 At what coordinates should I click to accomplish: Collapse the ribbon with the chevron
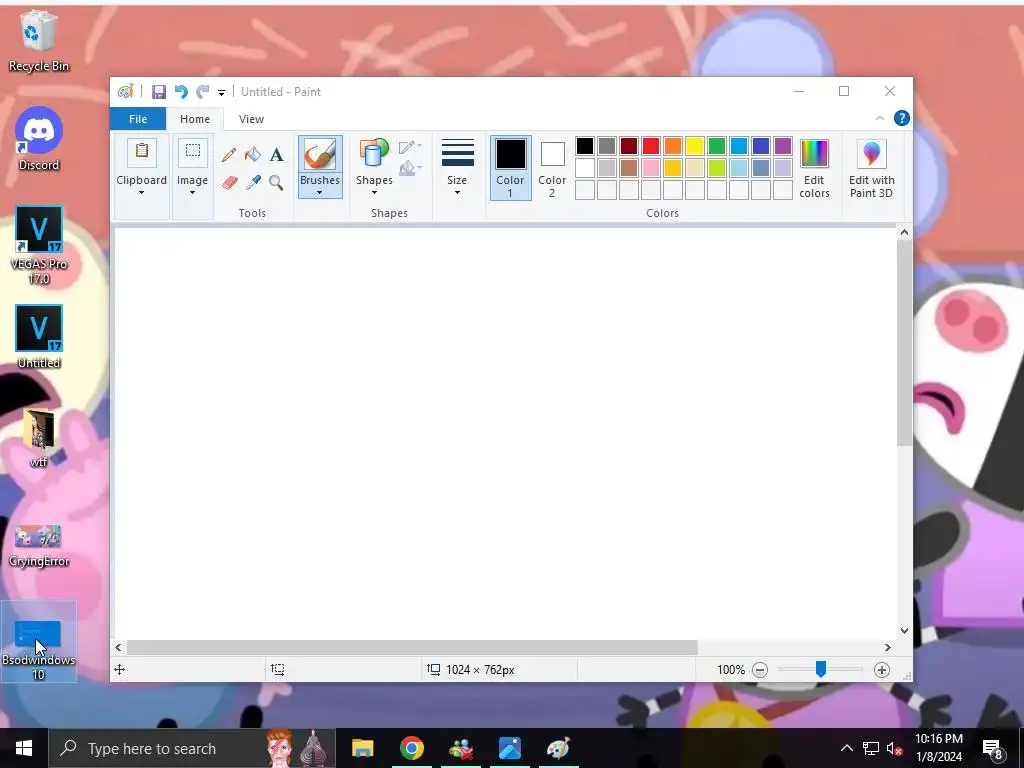[x=880, y=118]
